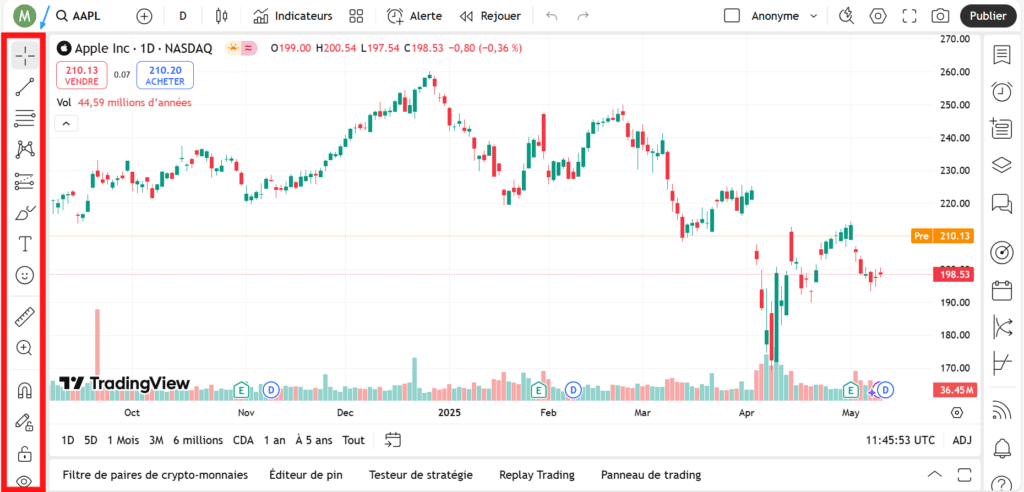
Task: Open the Testeur de stratégie tab
Action: [x=421, y=475]
